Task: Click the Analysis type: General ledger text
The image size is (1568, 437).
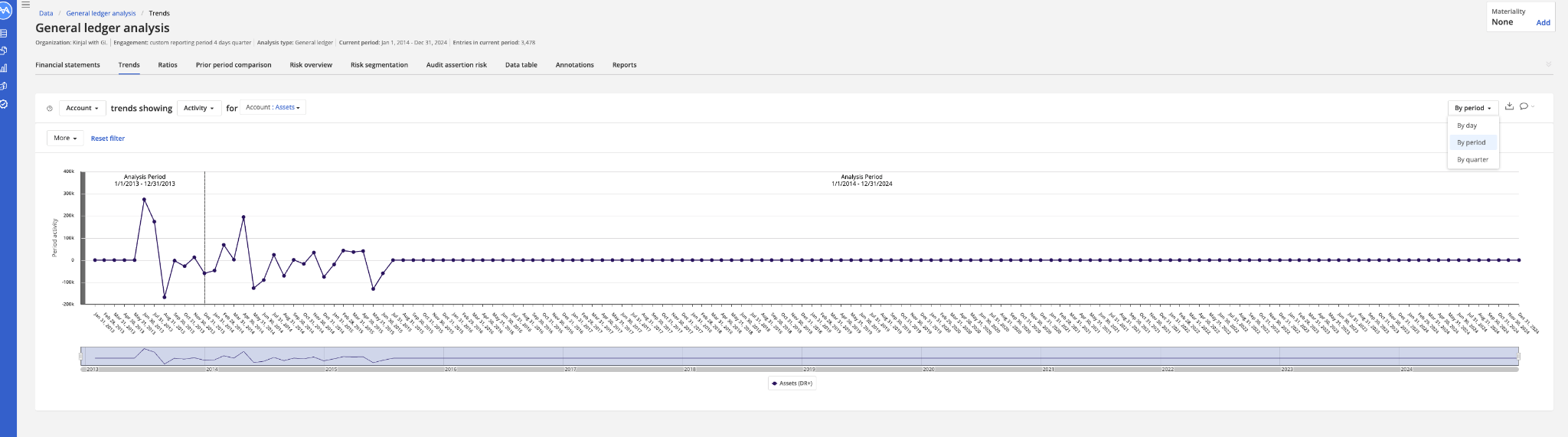Action: (x=295, y=43)
